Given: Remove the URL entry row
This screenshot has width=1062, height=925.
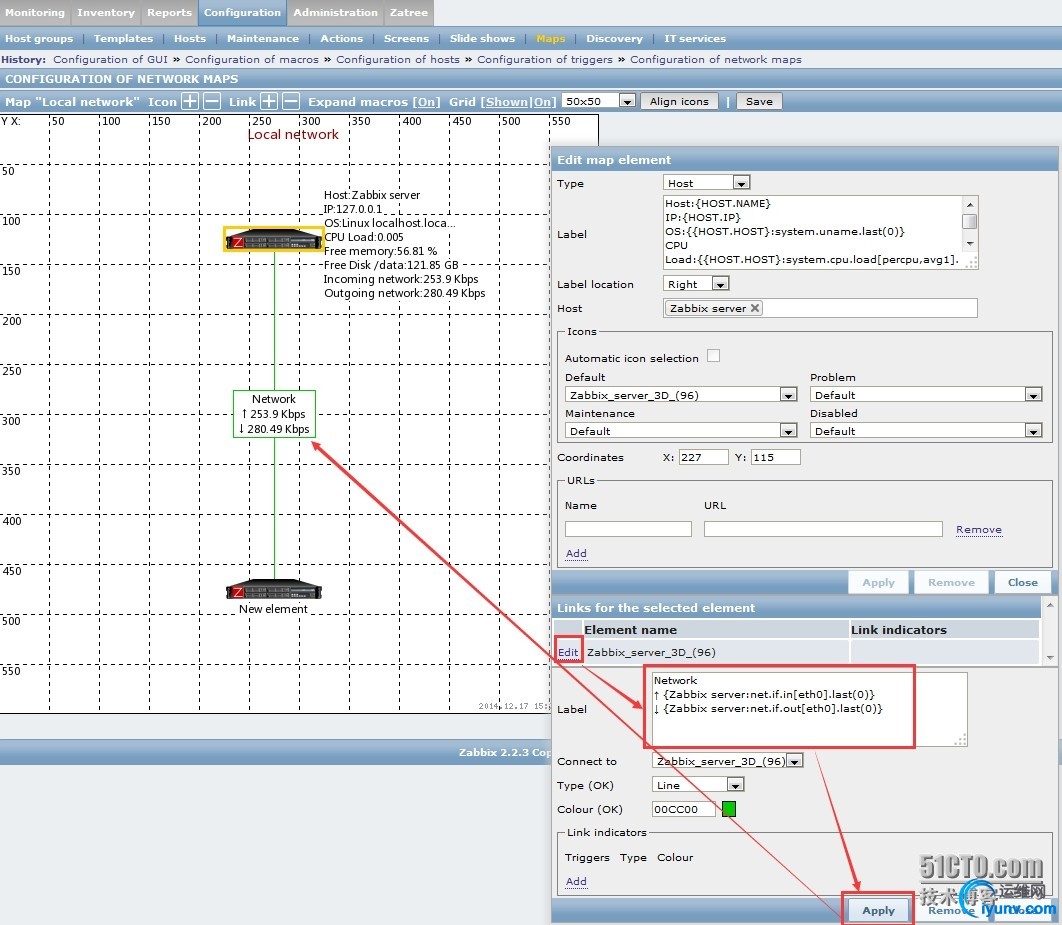Looking at the screenshot, I should click(x=979, y=530).
